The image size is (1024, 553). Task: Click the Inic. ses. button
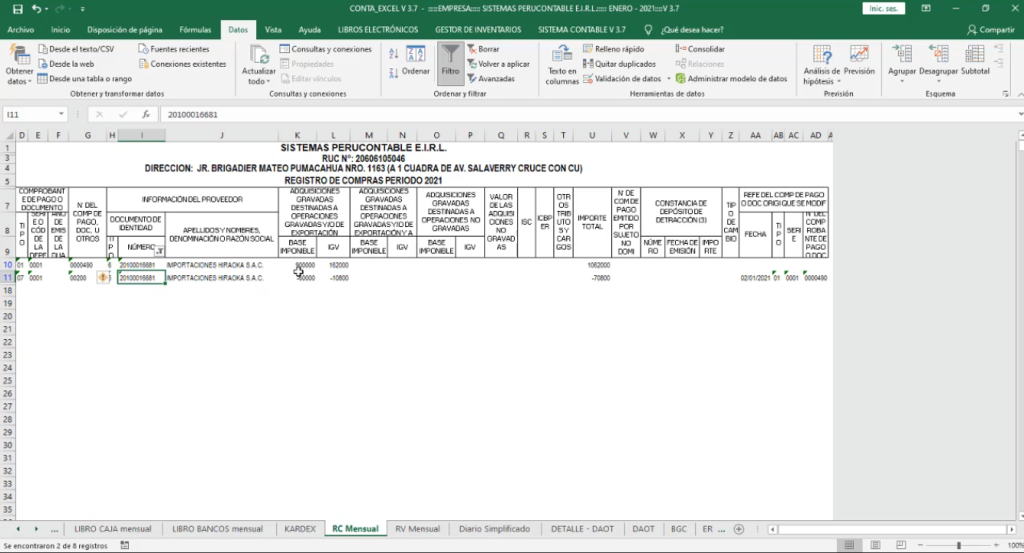coord(884,8)
